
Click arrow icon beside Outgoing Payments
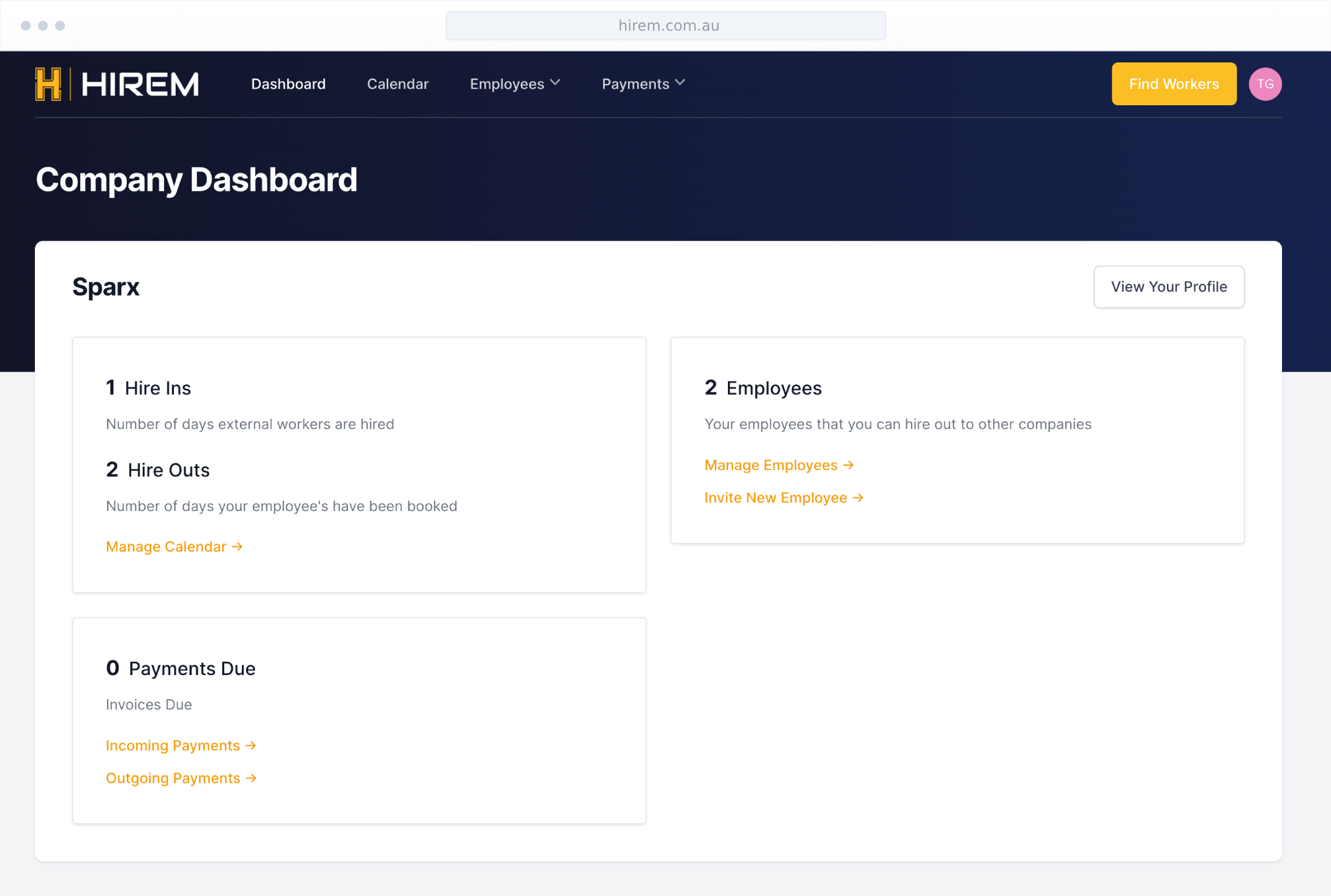point(251,778)
